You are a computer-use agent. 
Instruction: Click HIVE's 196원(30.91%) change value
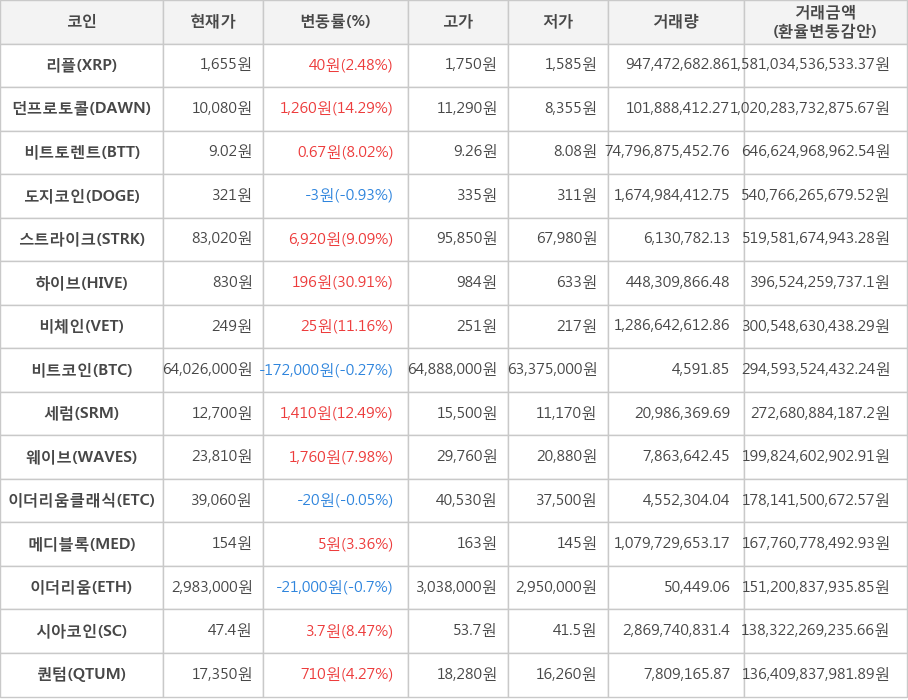point(342,282)
